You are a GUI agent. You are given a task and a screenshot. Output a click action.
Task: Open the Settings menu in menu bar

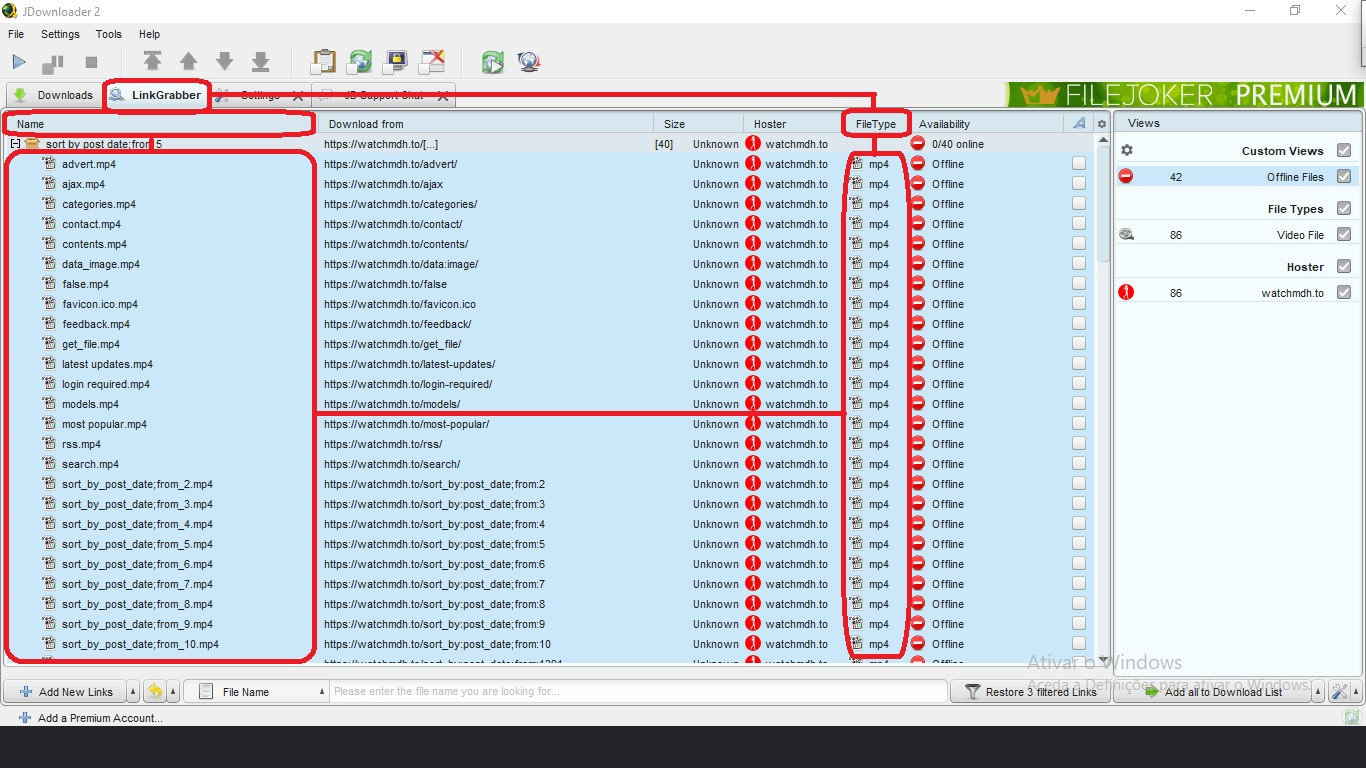click(60, 34)
